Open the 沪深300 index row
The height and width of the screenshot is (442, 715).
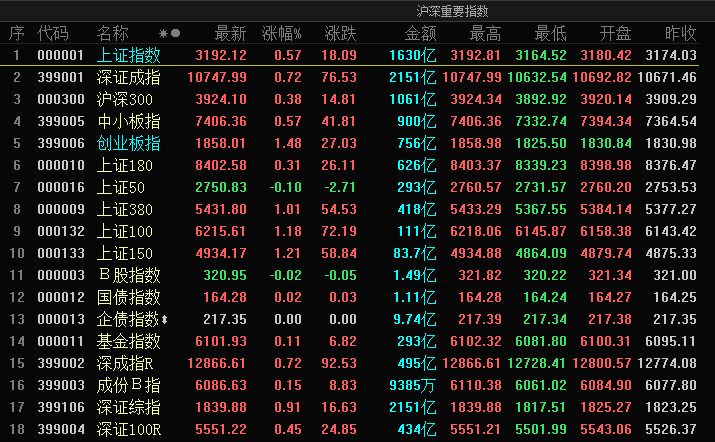[x=124, y=99]
